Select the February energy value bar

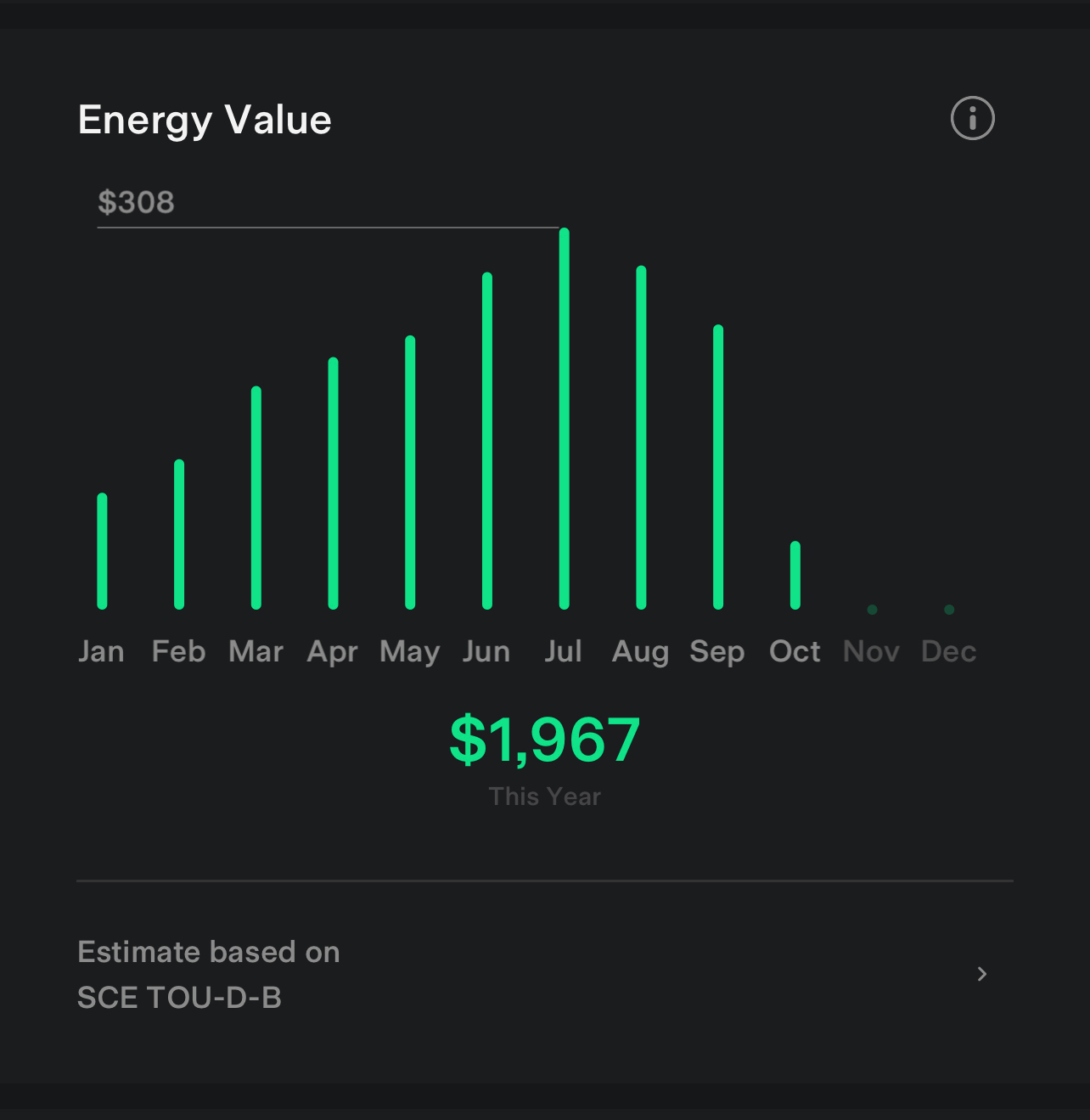pos(179,534)
